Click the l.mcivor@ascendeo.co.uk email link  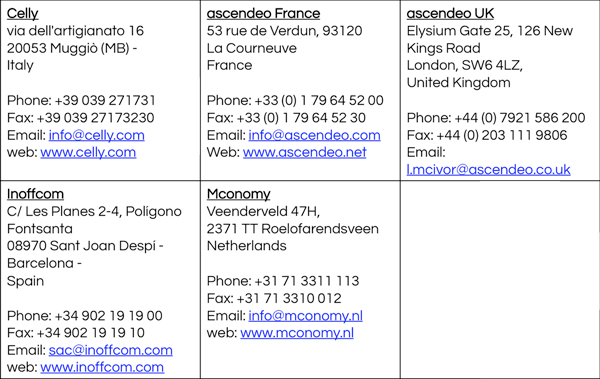[x=488, y=170]
